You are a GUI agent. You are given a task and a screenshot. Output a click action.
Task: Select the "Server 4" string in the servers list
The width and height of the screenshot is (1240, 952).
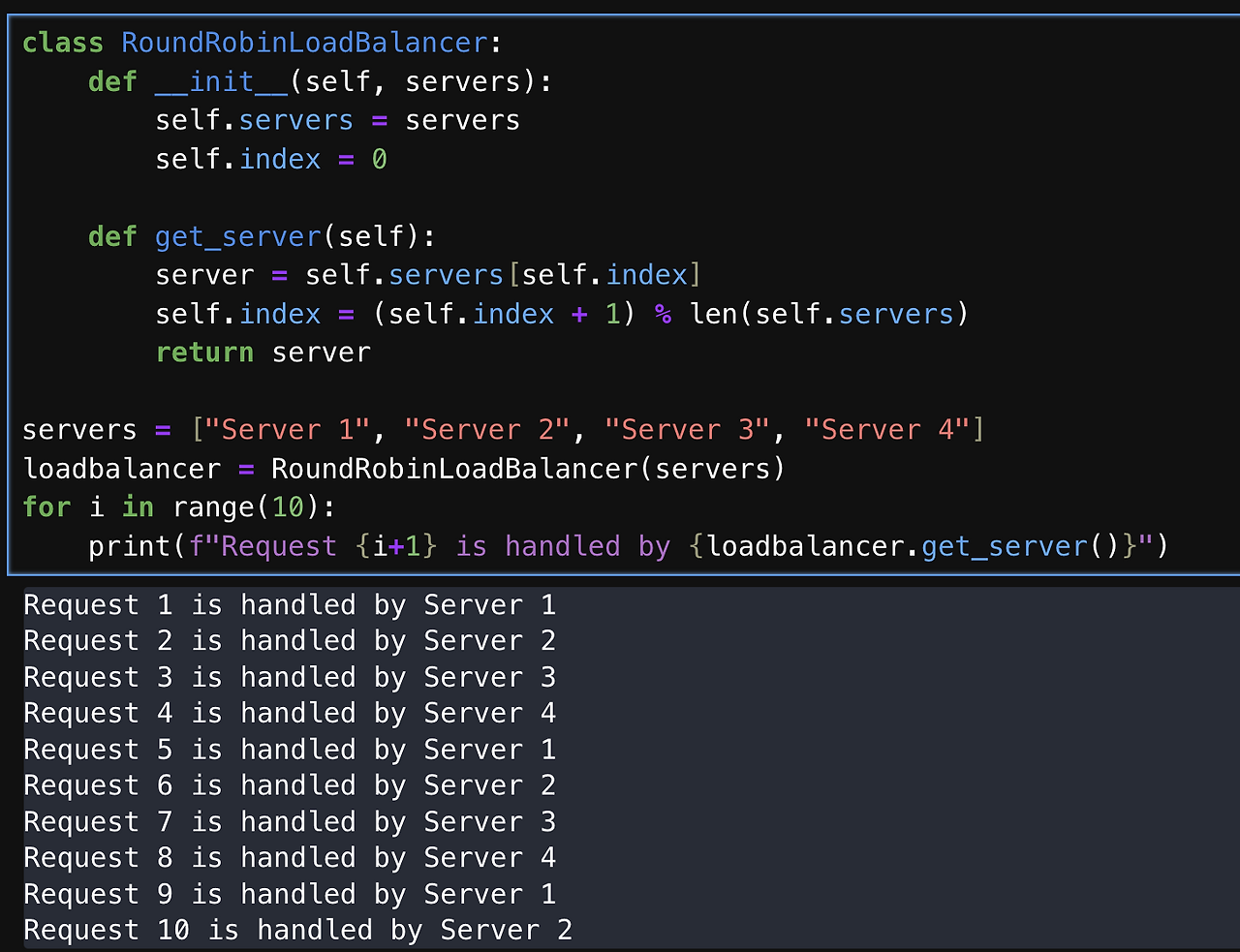click(887, 430)
